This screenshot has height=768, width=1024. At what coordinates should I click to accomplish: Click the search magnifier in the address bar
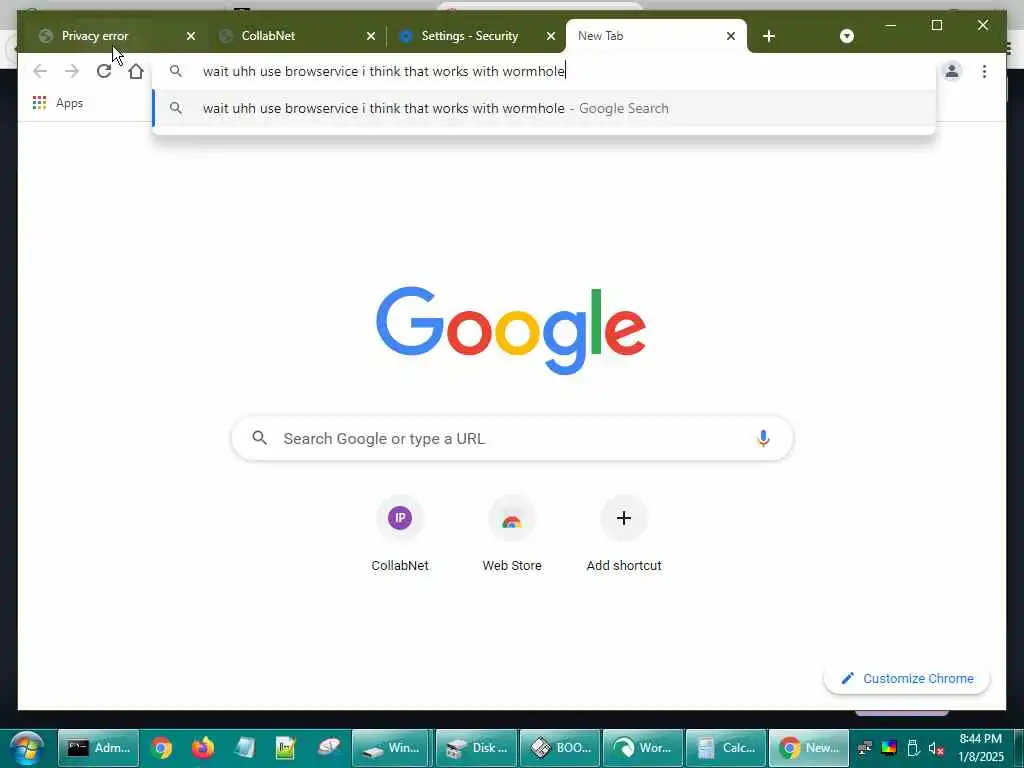176,71
